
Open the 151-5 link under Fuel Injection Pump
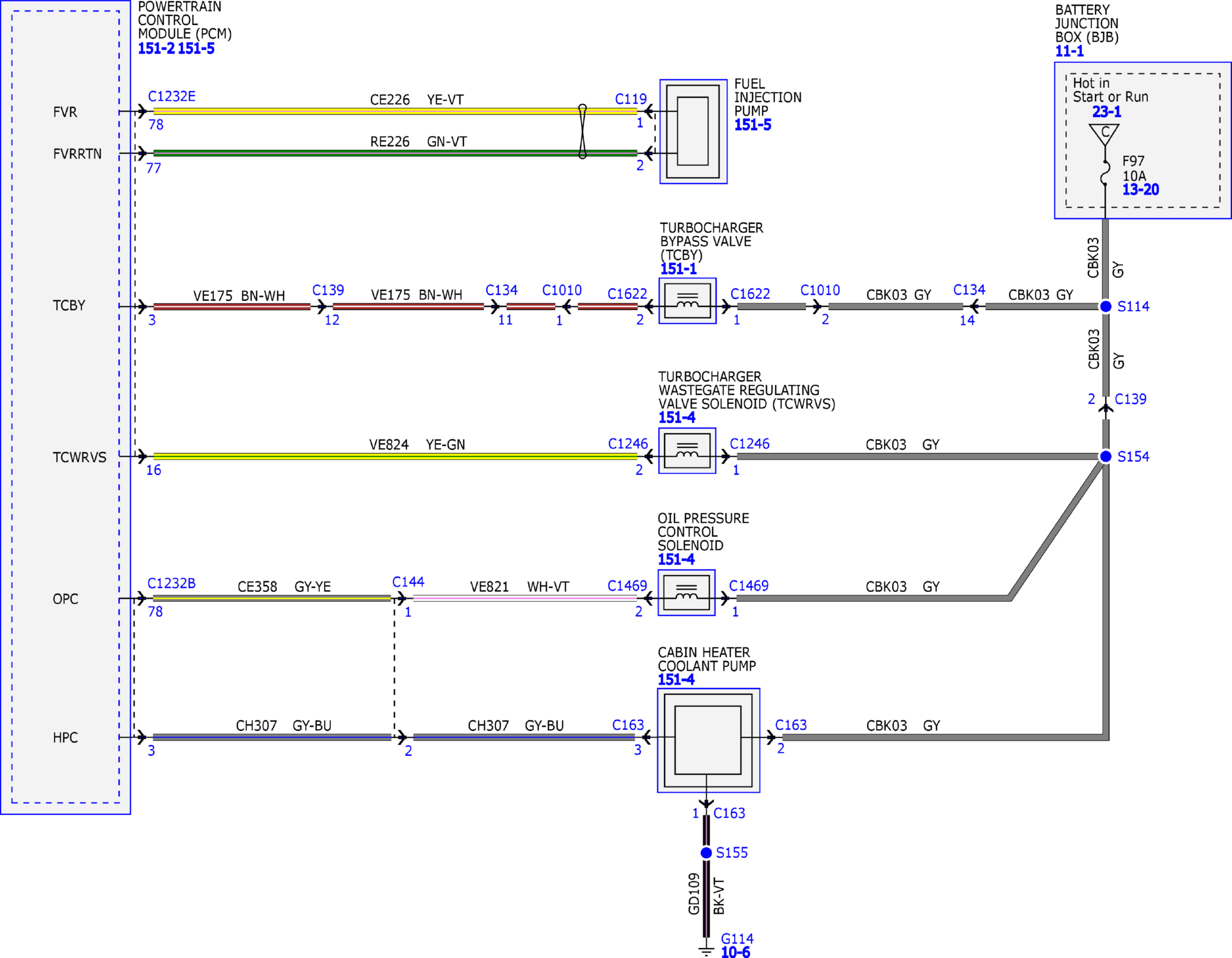[753, 125]
